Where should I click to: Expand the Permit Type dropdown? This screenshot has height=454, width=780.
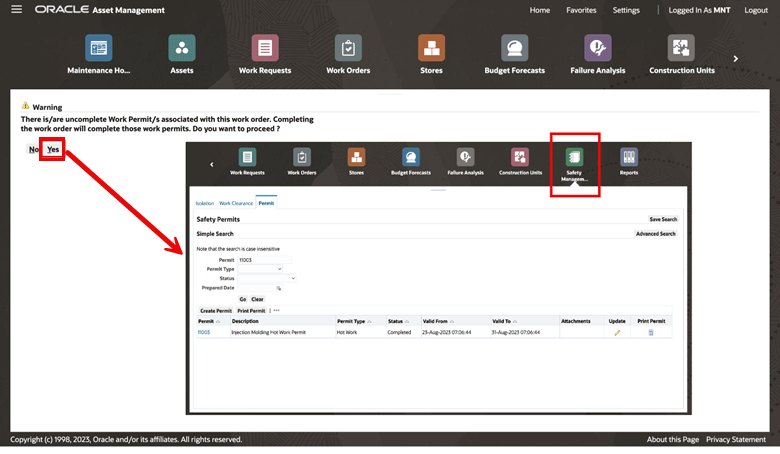pyautogui.click(x=260, y=269)
